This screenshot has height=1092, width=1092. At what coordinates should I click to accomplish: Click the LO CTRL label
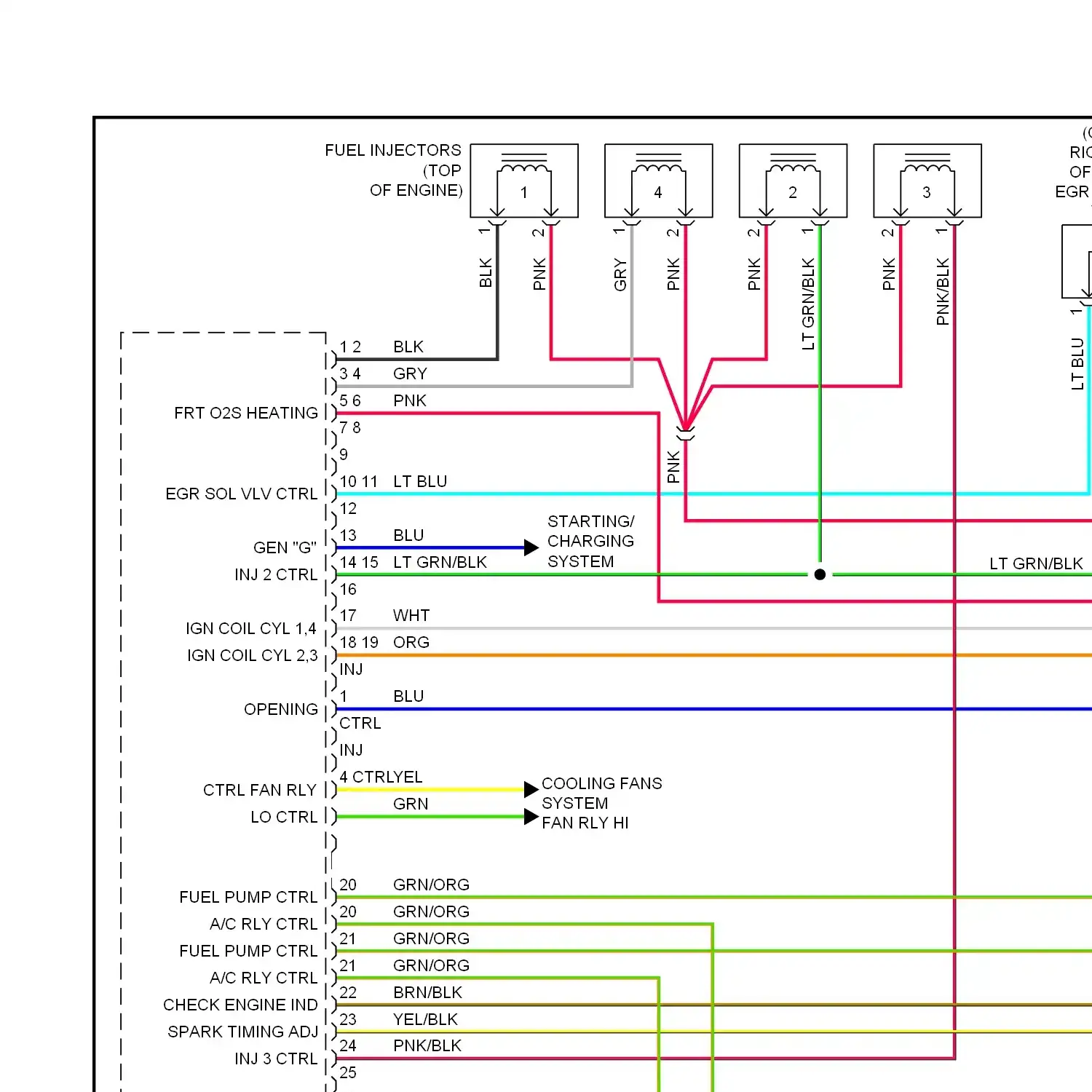284,818
